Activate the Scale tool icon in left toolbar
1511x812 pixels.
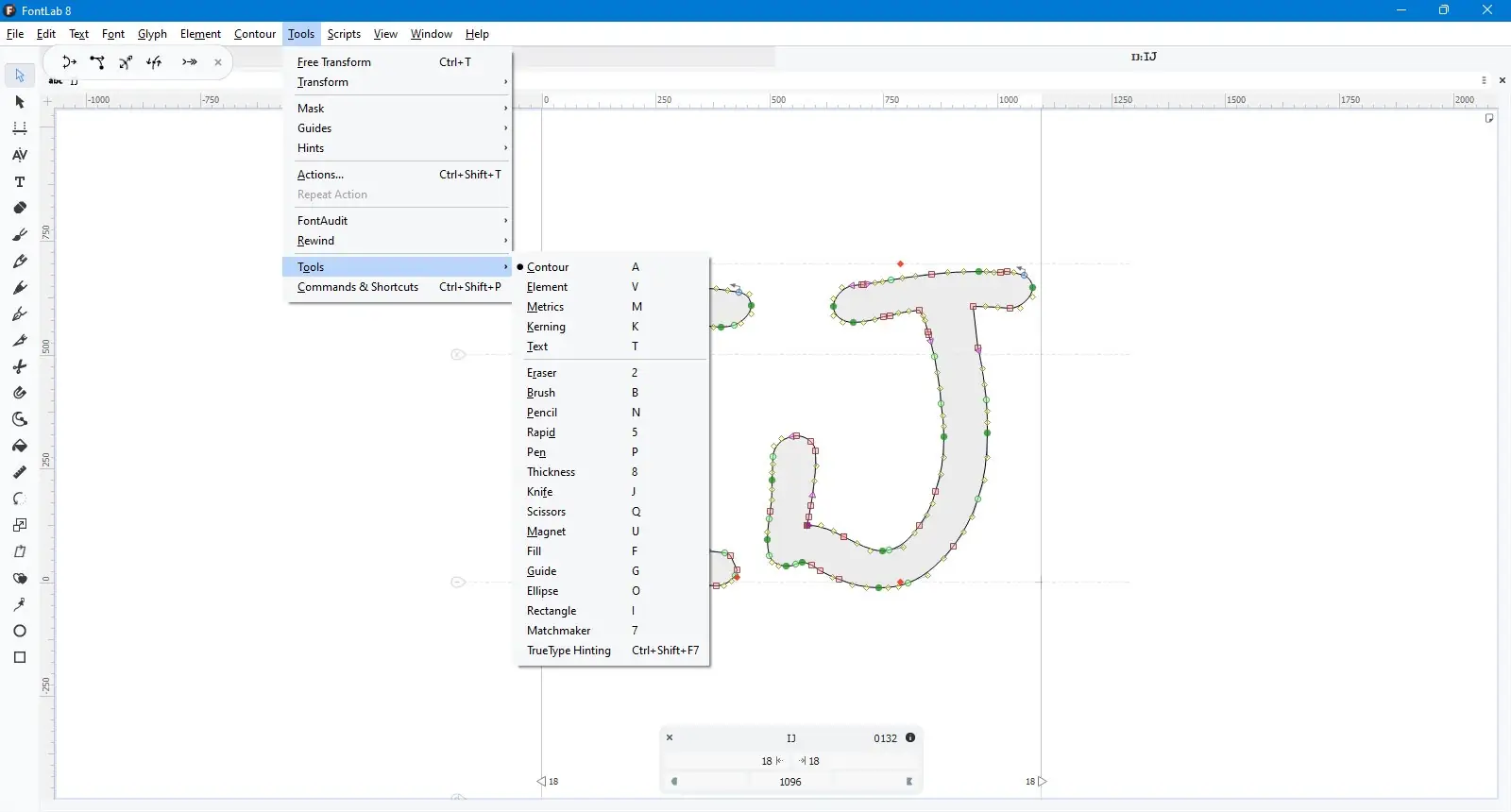point(20,525)
